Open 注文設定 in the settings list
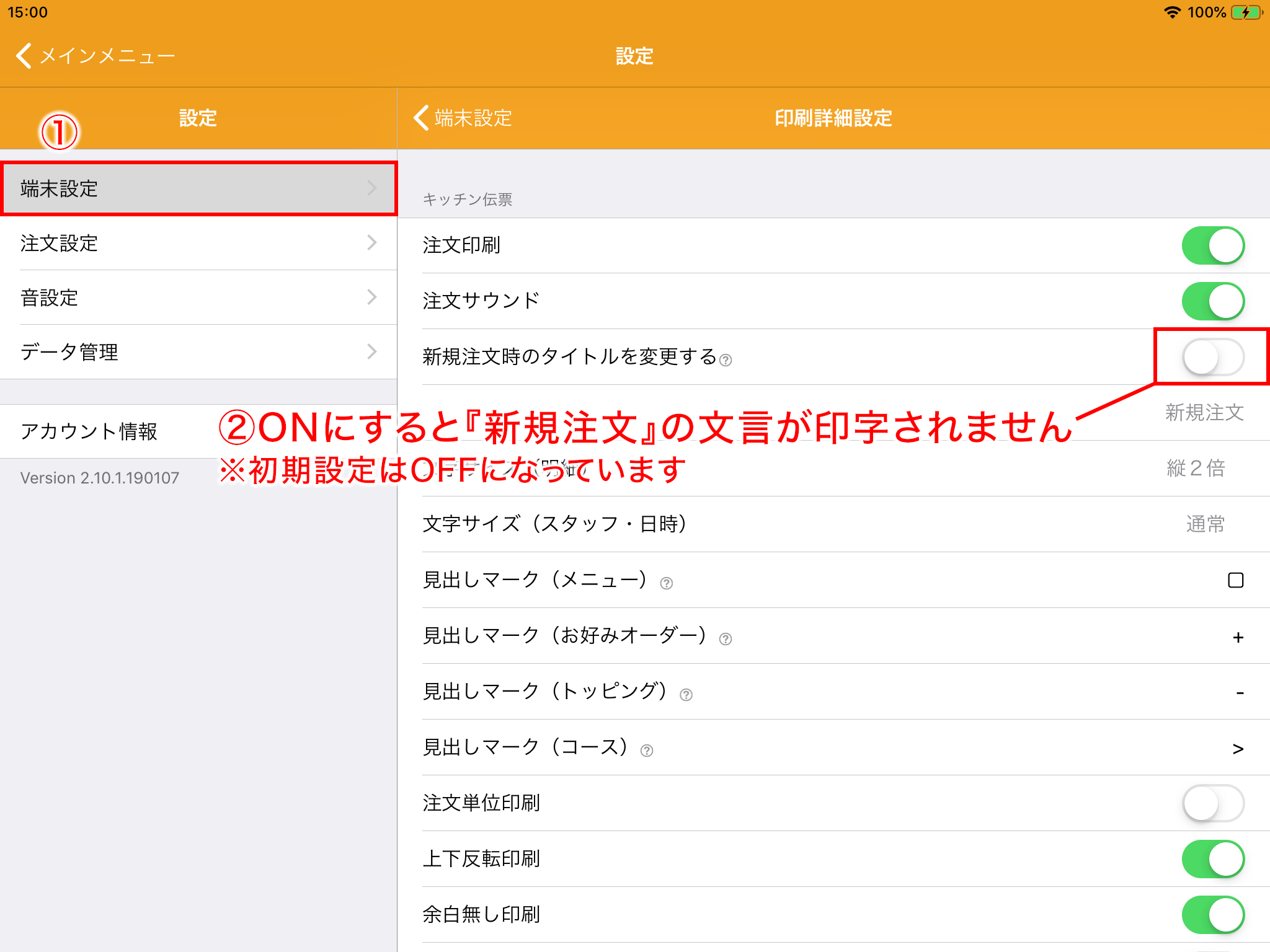Screen dimensions: 1270x952 [198, 243]
